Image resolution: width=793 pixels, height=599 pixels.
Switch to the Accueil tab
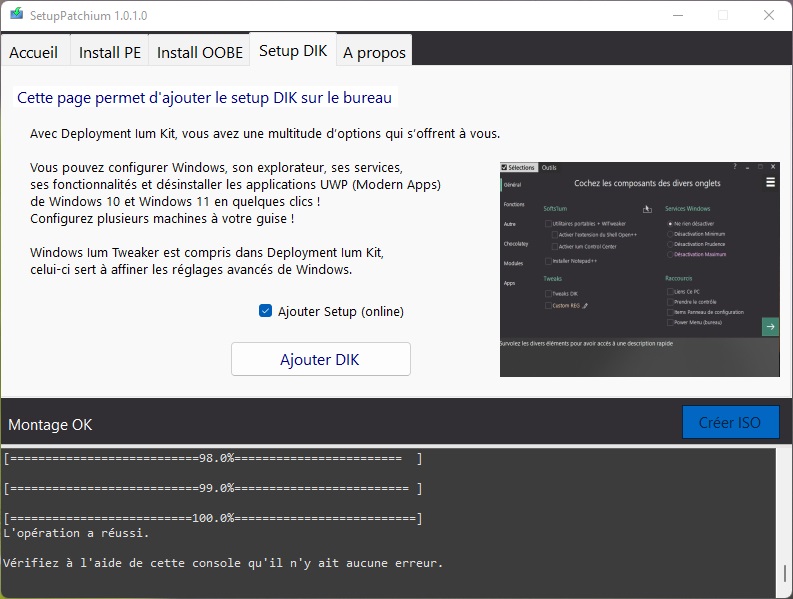34,52
